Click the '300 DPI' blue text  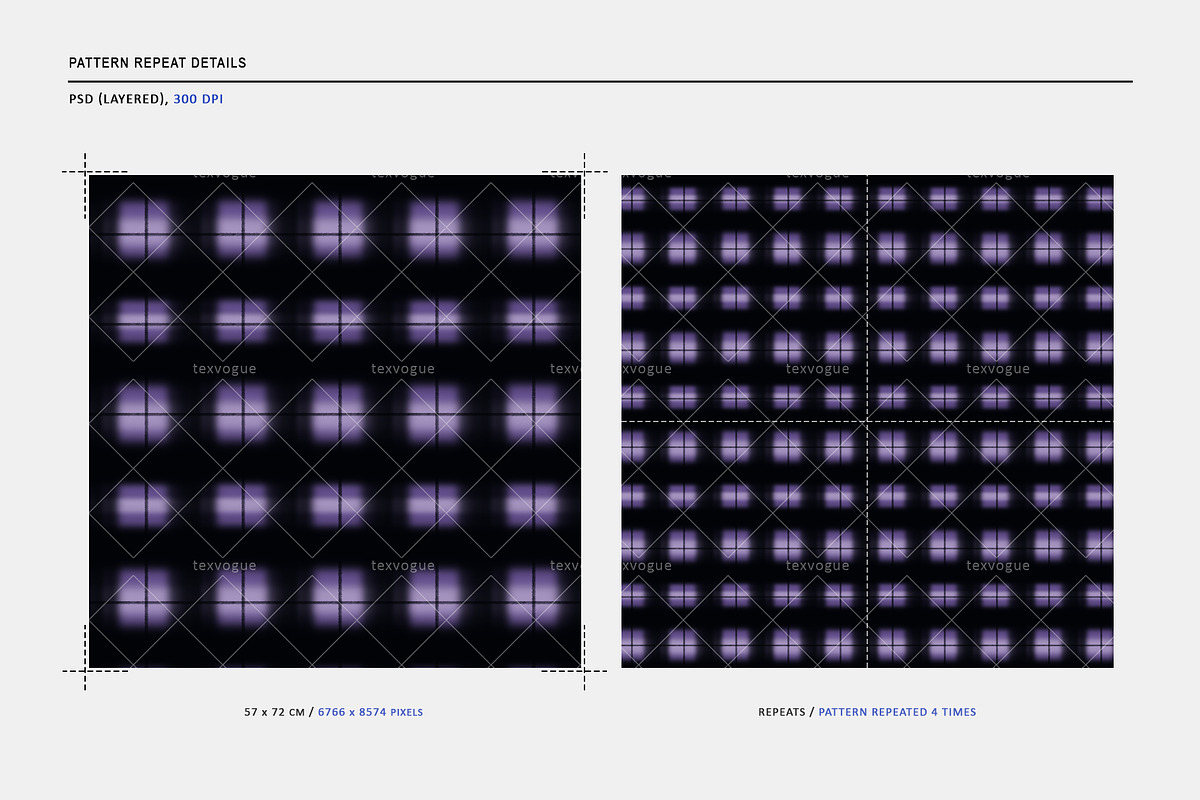click(x=198, y=99)
